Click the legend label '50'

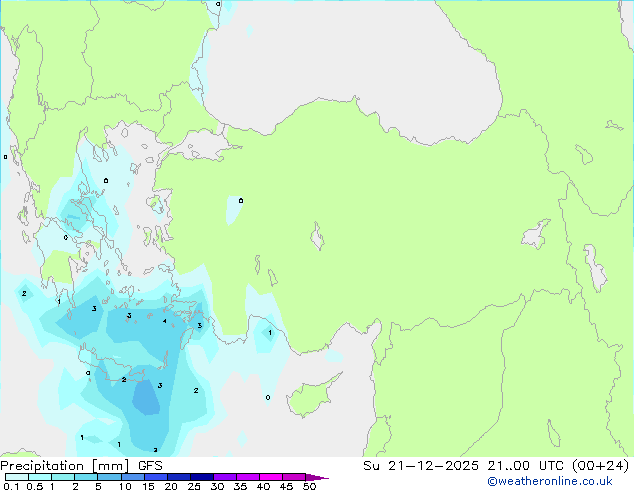coord(309,486)
